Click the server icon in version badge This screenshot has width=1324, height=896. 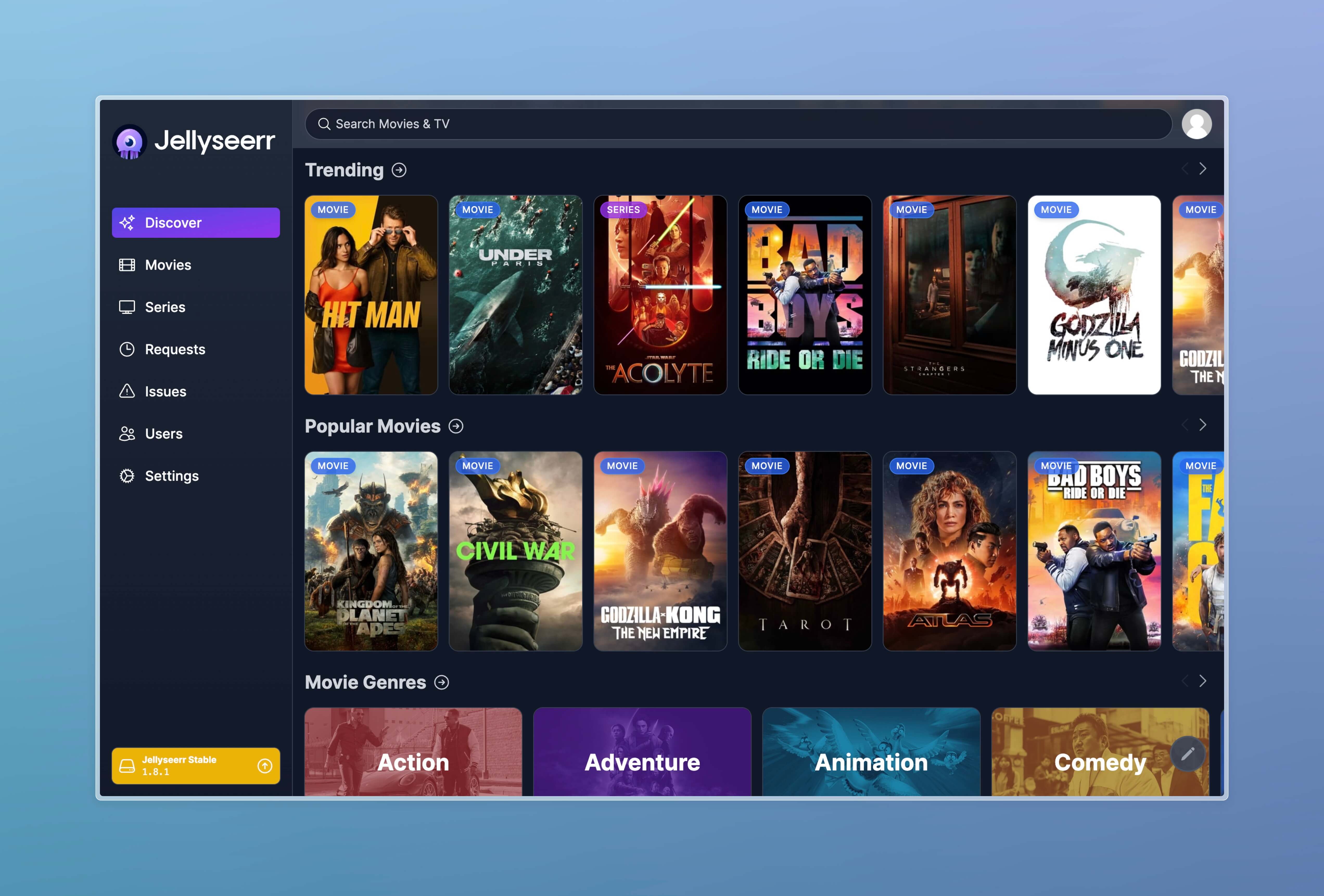pyautogui.click(x=127, y=766)
